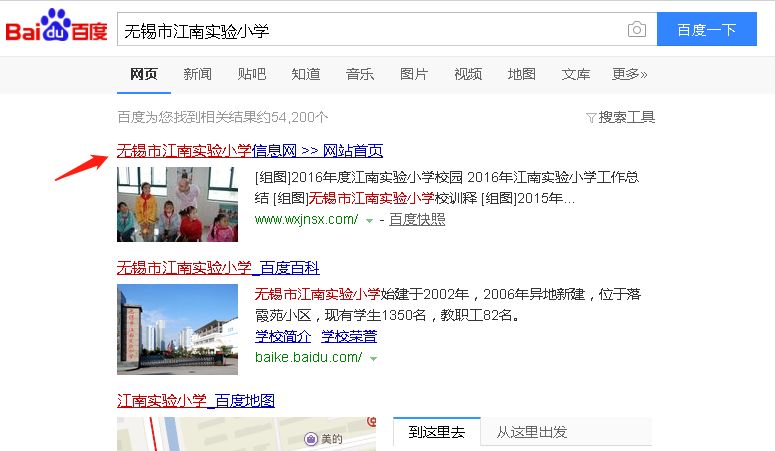The height and width of the screenshot is (451, 775).
Task: Open the school gate photo thumbnail
Action: coord(177,329)
